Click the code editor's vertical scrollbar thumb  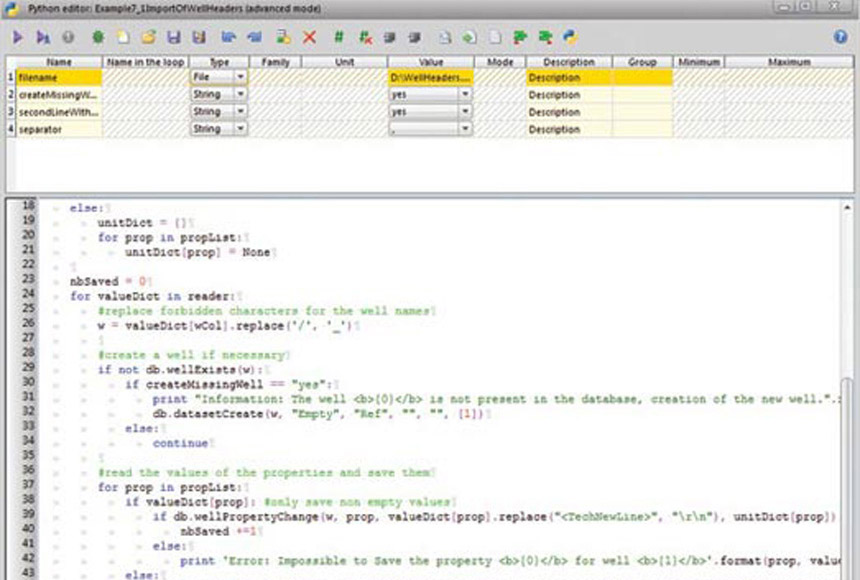pyautogui.click(x=847, y=477)
